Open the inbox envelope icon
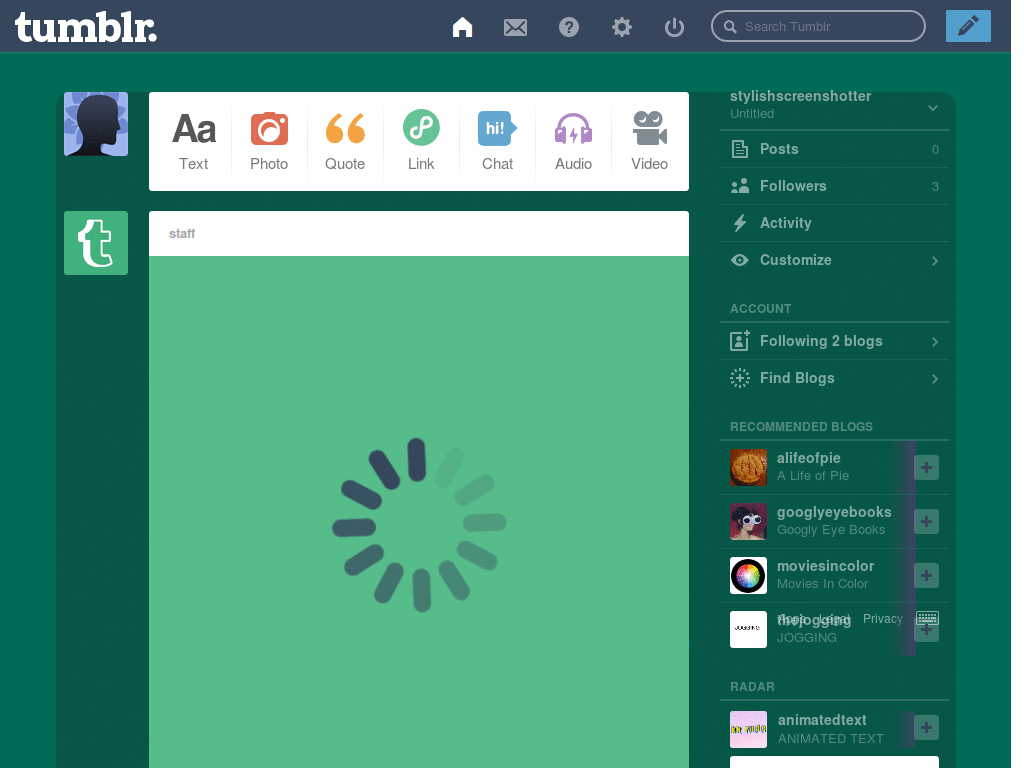 tap(515, 27)
